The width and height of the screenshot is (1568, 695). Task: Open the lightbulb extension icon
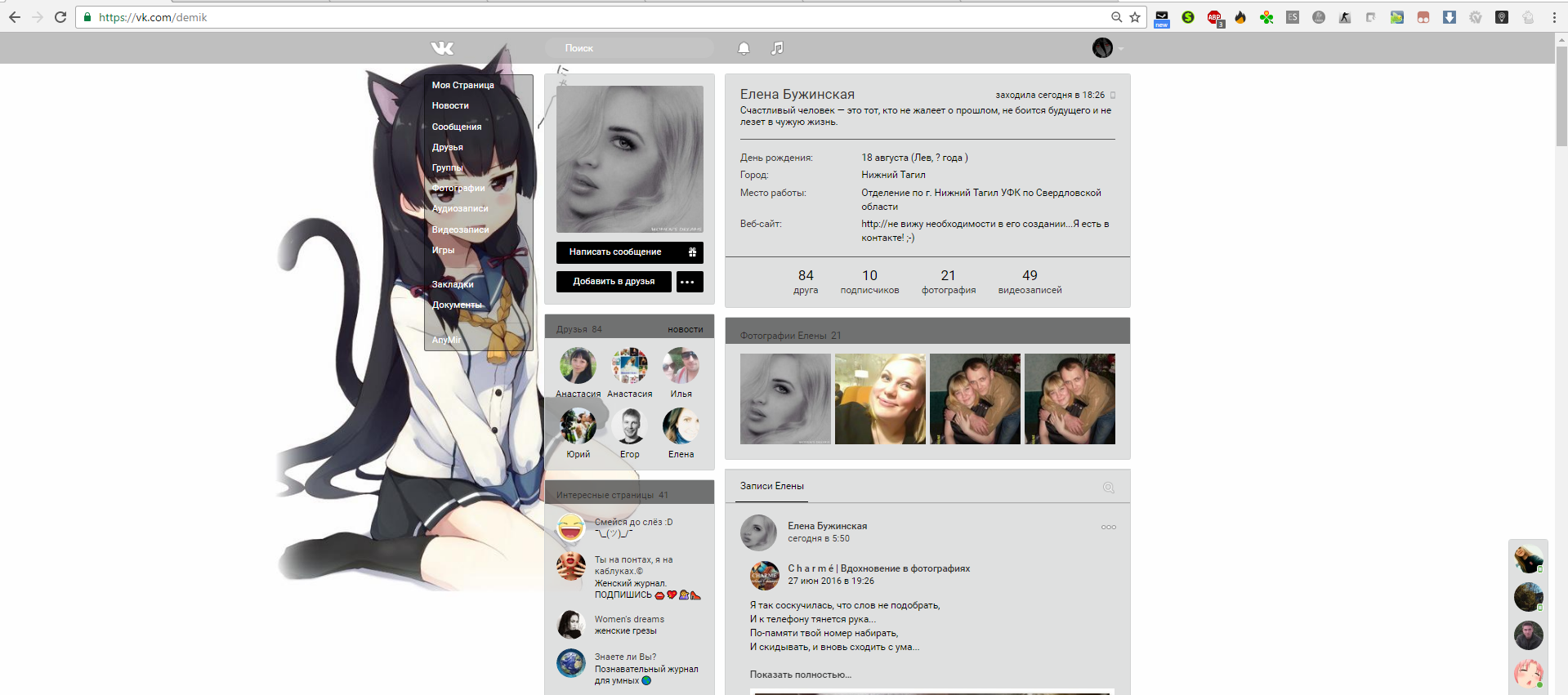[x=1502, y=17]
